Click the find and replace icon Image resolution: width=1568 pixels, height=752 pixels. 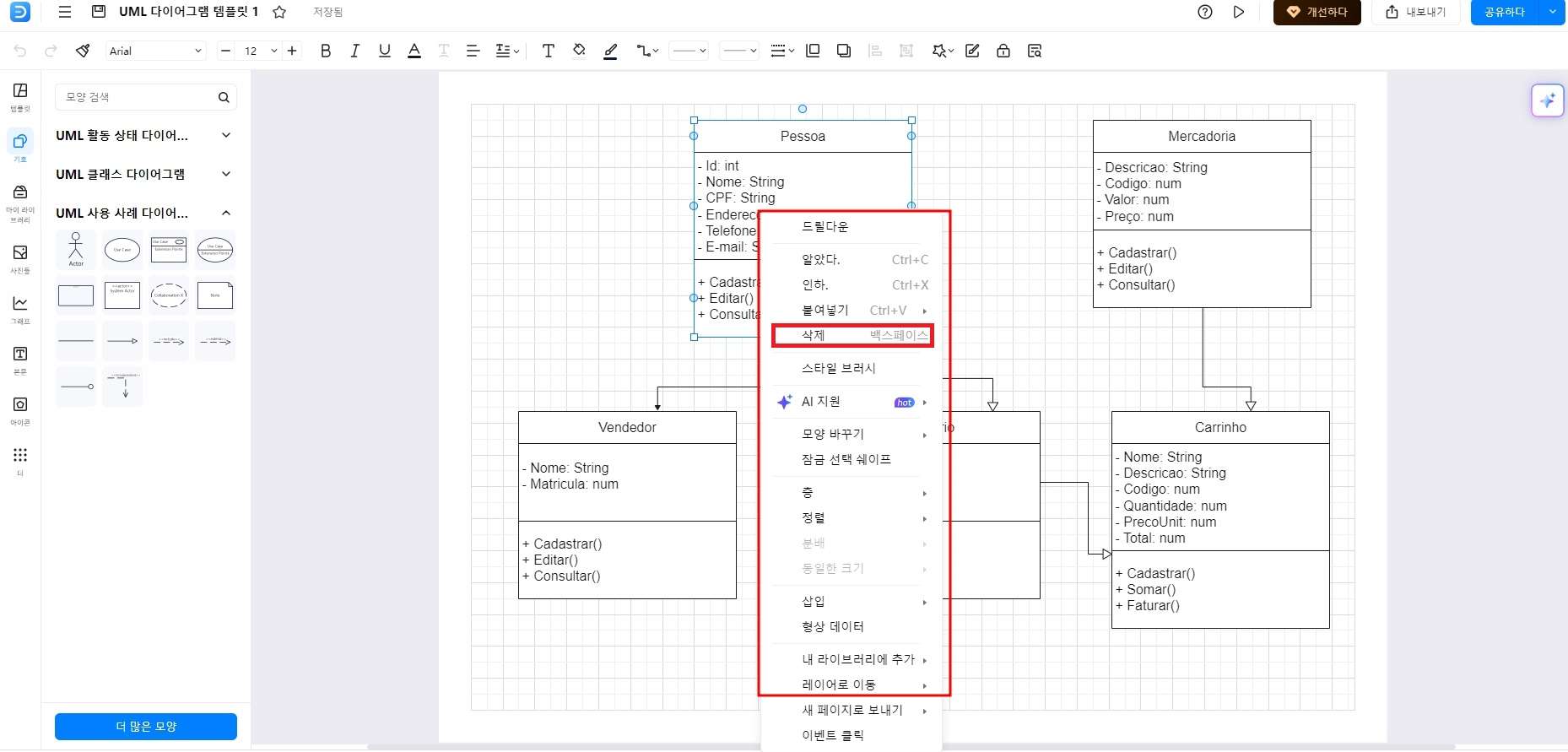click(x=1034, y=51)
